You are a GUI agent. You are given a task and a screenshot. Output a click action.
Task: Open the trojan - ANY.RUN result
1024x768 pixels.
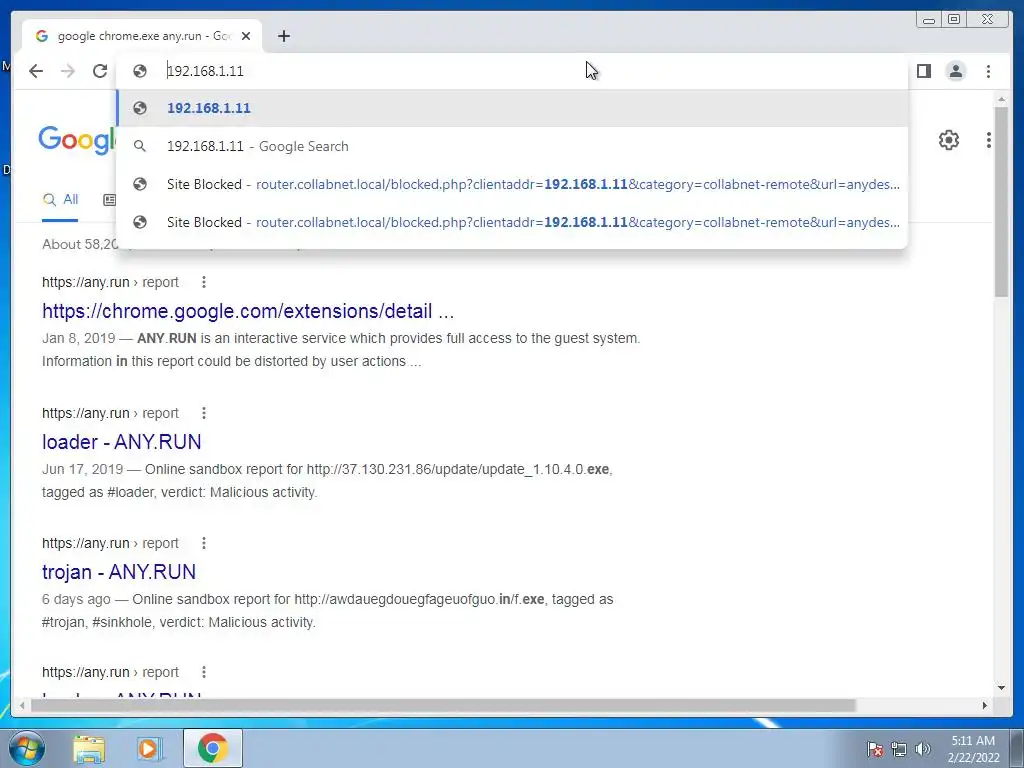[x=119, y=572]
